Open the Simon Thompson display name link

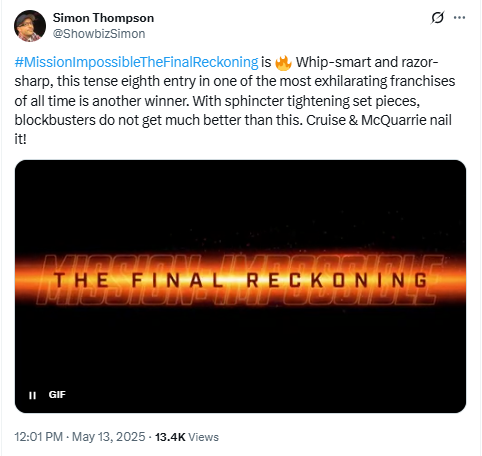click(x=103, y=18)
